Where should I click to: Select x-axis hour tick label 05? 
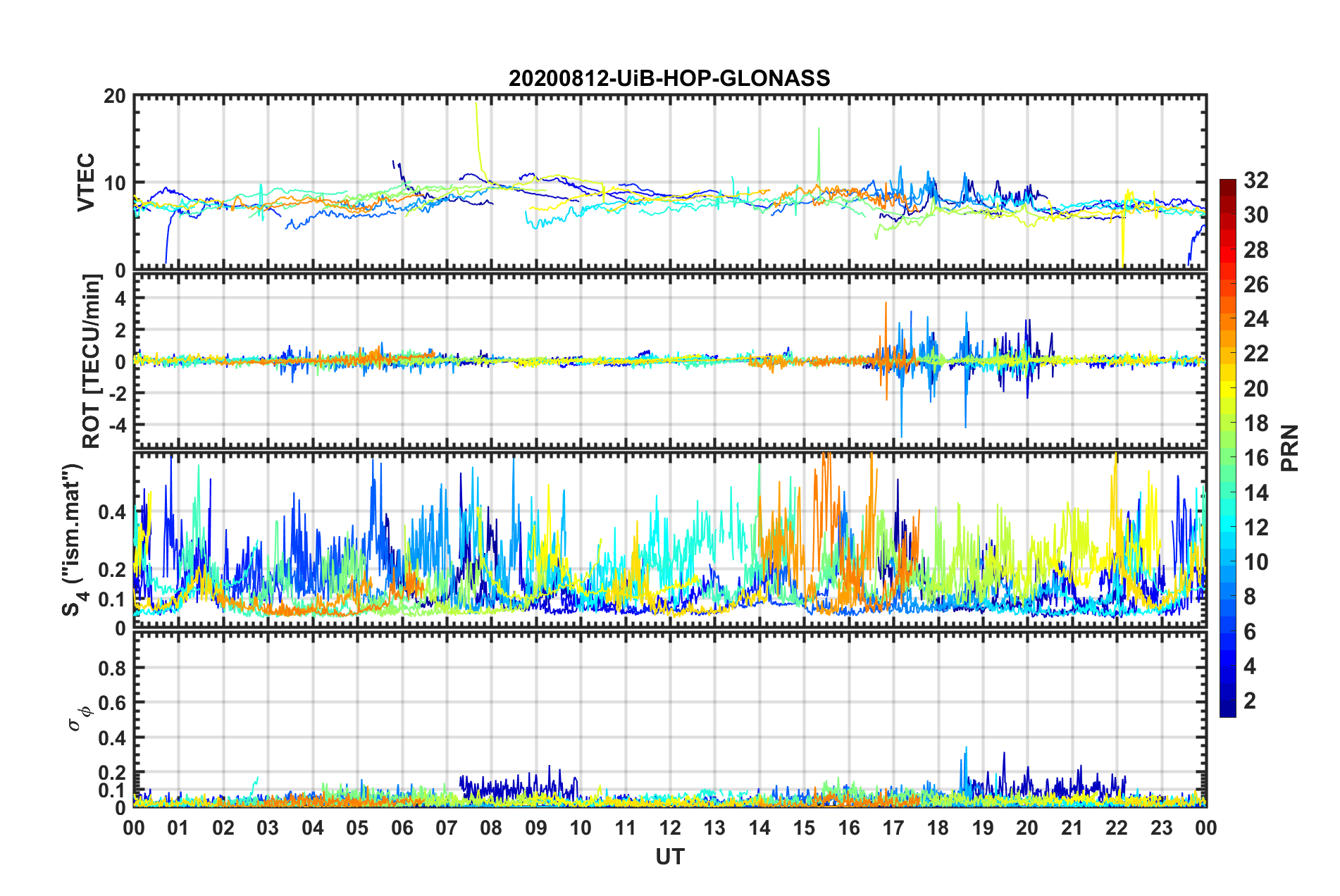[x=357, y=828]
